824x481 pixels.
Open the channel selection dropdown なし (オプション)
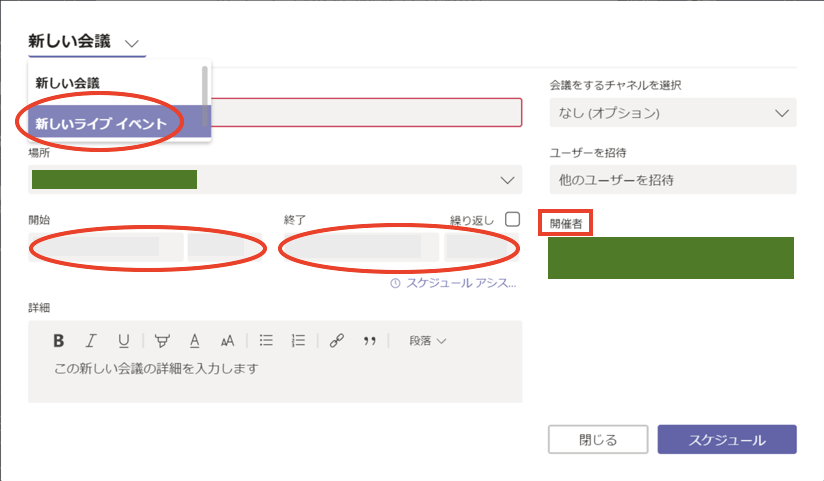point(672,113)
